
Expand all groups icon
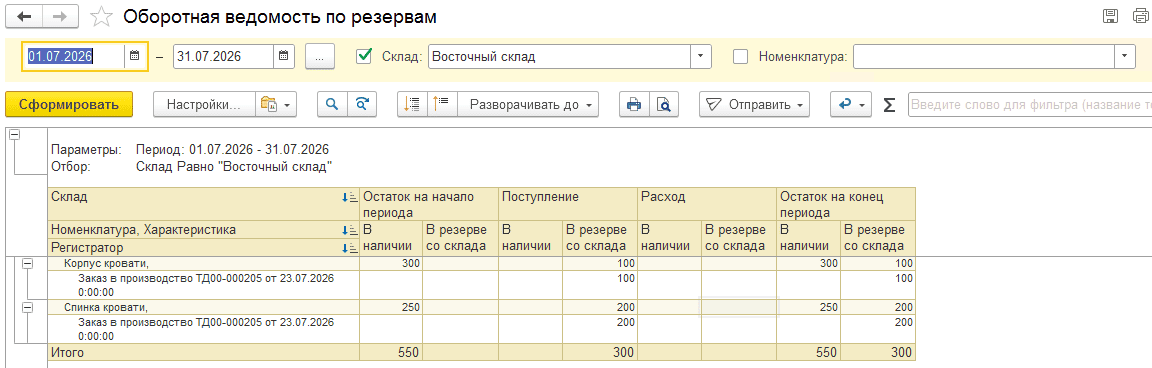(442, 104)
